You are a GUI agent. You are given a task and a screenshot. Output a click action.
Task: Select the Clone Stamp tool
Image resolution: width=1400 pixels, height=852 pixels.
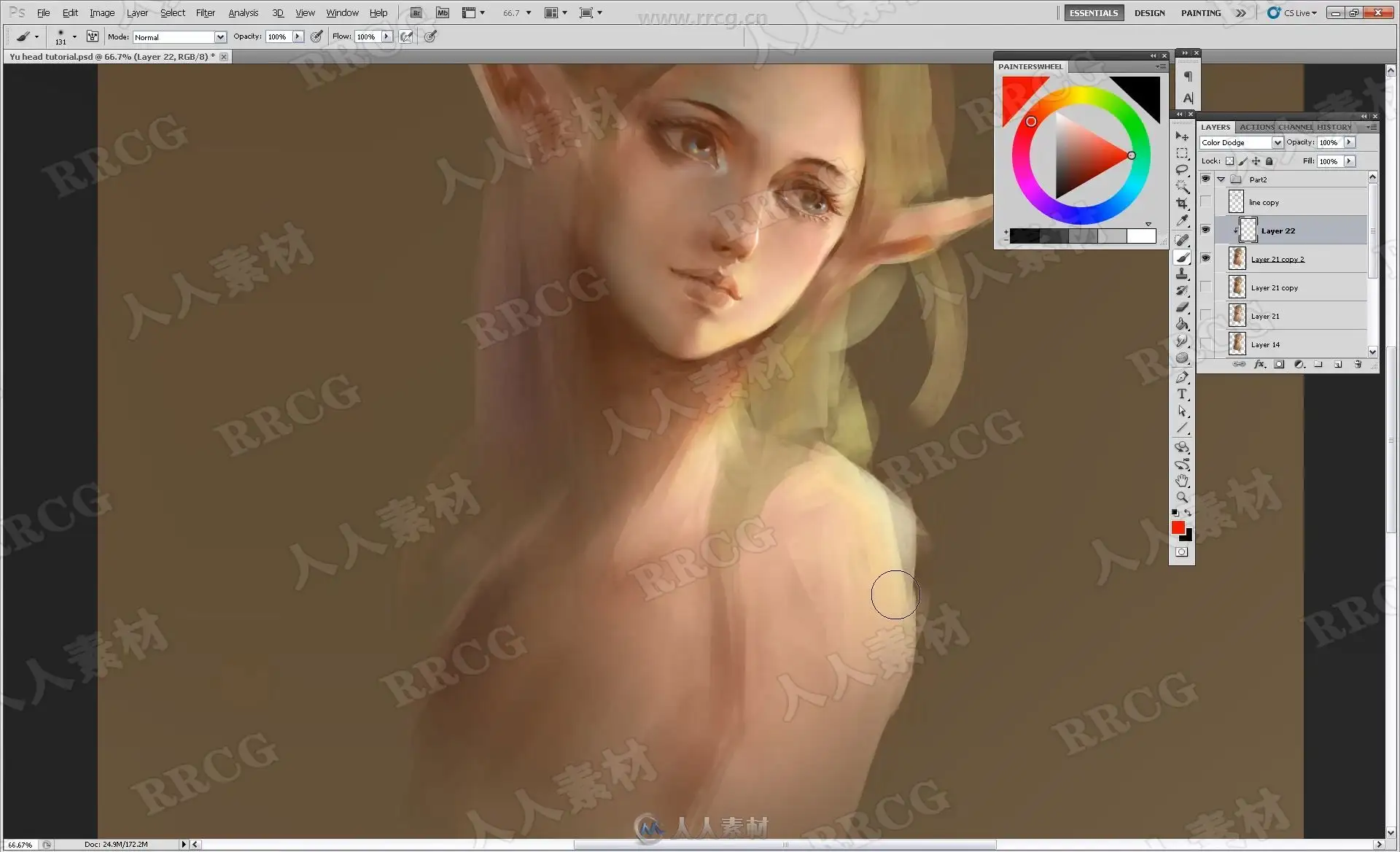click(1182, 274)
